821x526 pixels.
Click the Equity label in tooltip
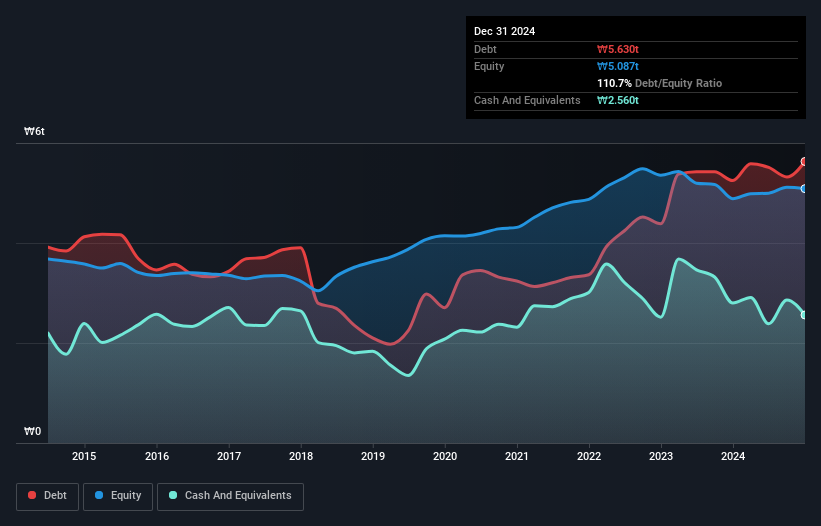click(489, 66)
